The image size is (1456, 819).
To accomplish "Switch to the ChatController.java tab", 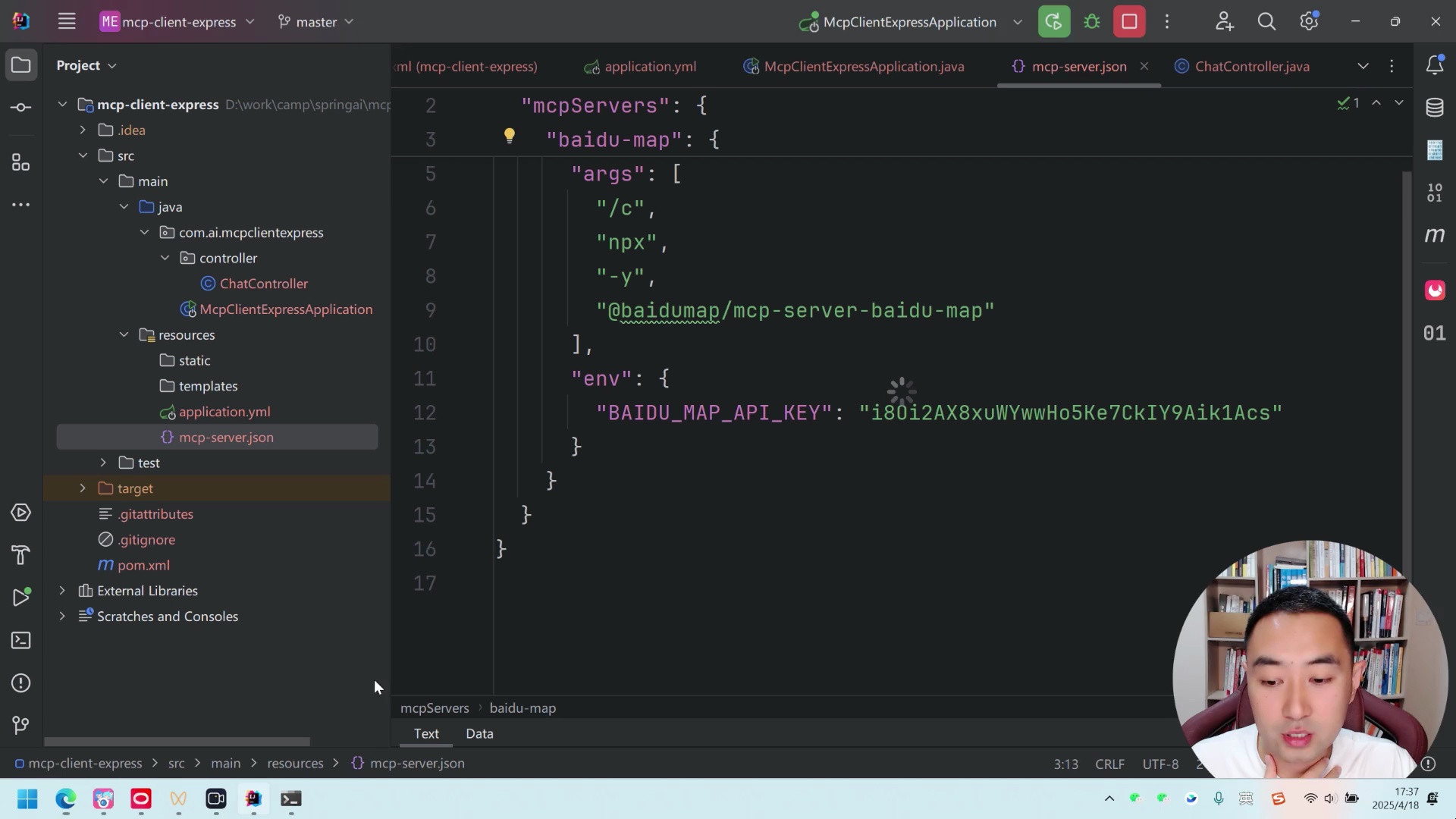I will pyautogui.click(x=1251, y=67).
